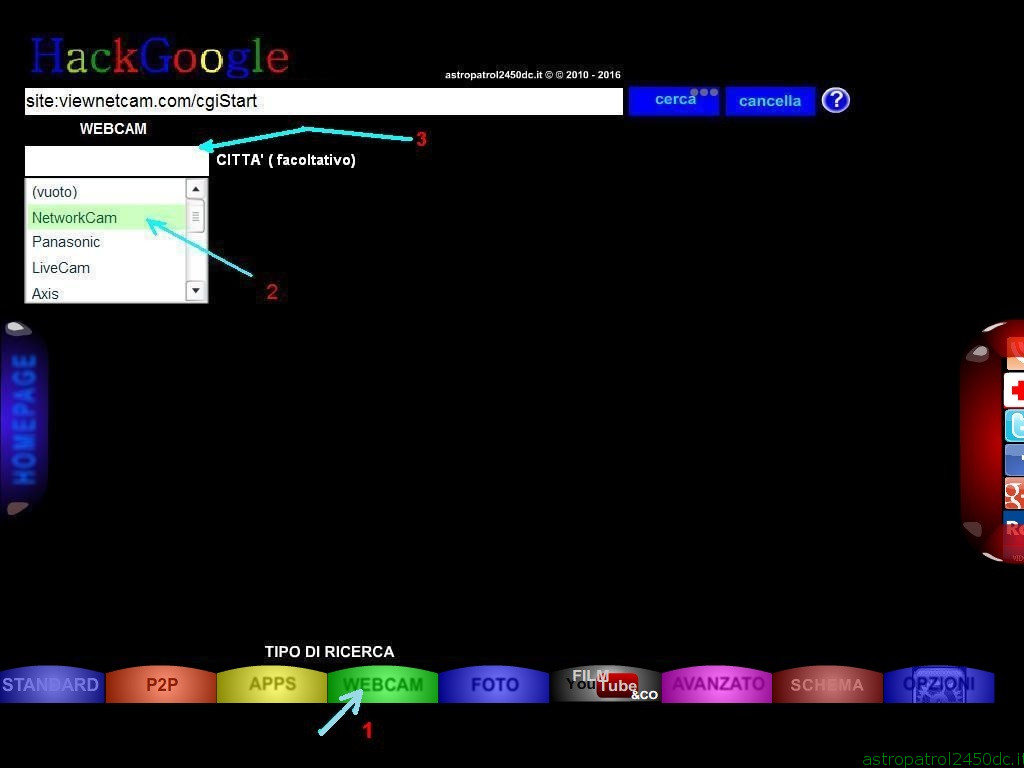The width and height of the screenshot is (1024, 768).
Task: Choose Axis from the webcam list
Action: (106, 293)
